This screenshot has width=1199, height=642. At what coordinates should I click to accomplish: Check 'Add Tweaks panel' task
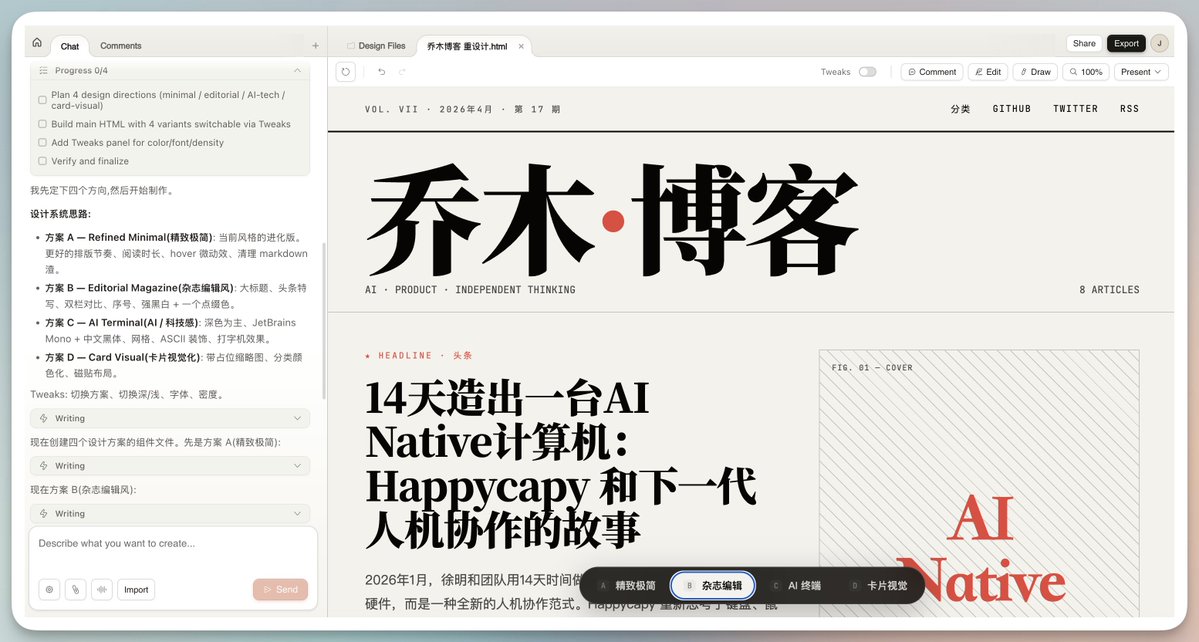tap(42, 142)
